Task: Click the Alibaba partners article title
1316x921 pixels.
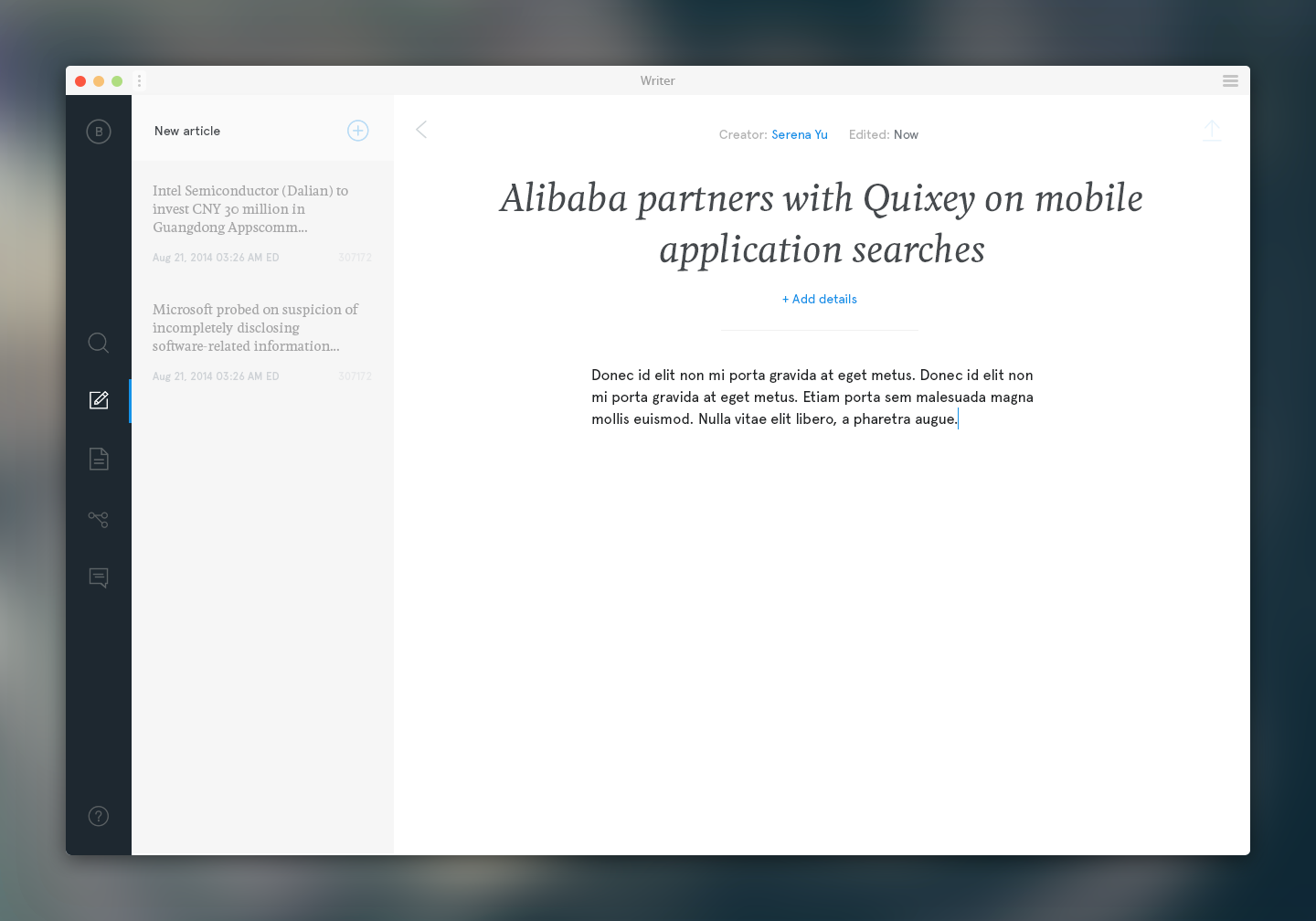Action: click(822, 223)
